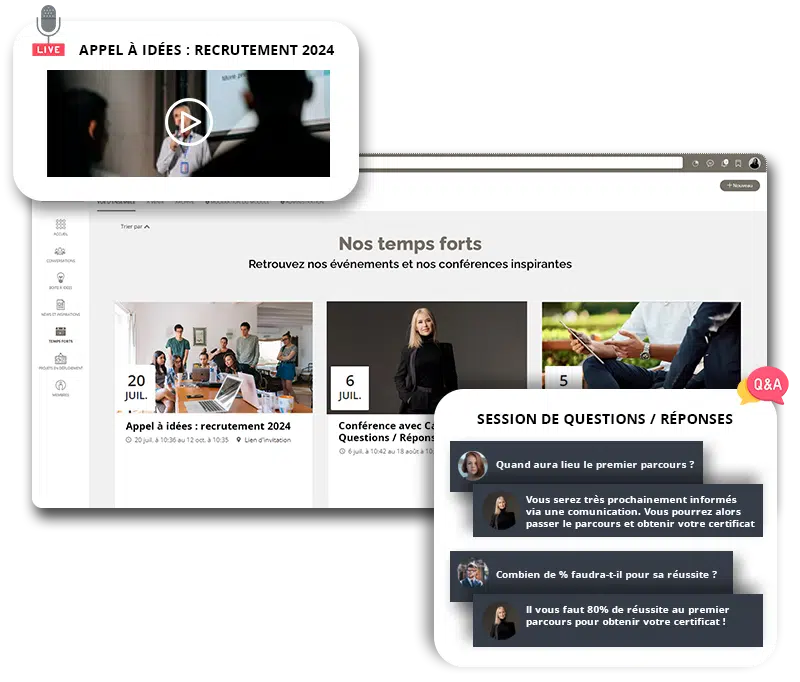The image size is (800, 682).
Task: Open News et Inspirations sidebar icon
Action: (61, 307)
